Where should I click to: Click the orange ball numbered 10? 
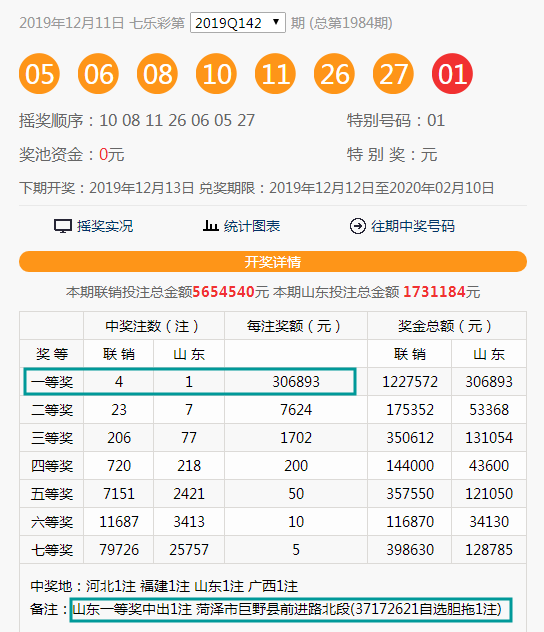coord(216,74)
